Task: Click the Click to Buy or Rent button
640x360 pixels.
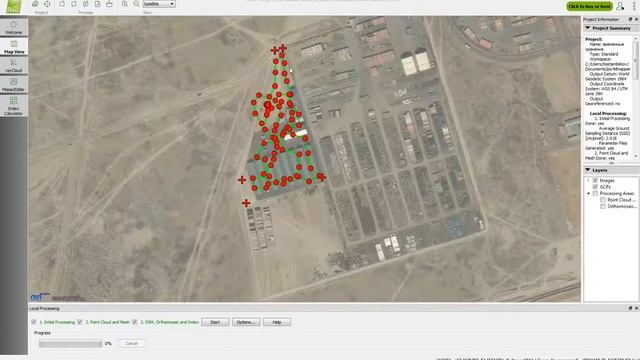Action: coord(590,6)
